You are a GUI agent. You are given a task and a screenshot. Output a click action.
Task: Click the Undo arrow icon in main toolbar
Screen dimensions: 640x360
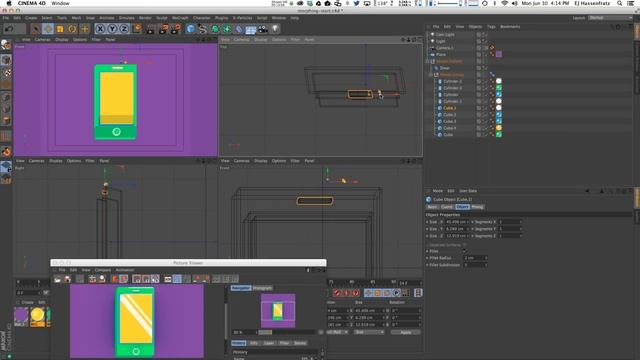9,29
